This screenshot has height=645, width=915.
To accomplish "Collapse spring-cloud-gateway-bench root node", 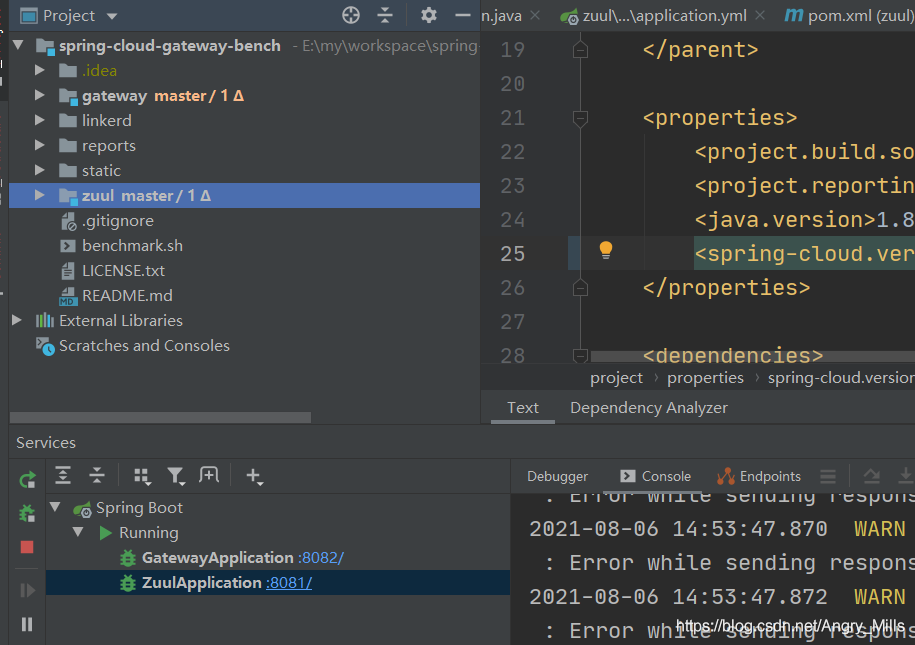I will pyautogui.click(x=18, y=45).
